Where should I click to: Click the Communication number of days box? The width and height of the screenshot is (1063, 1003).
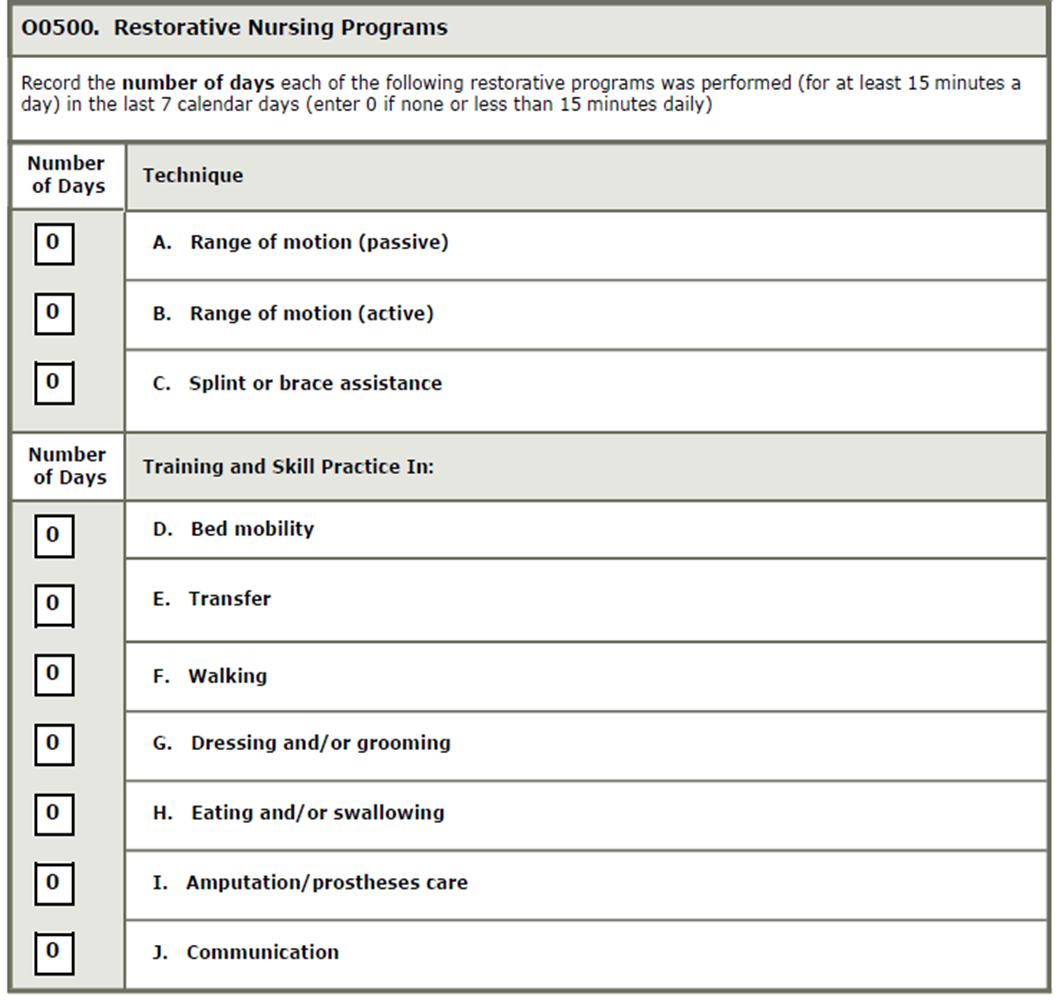53,952
